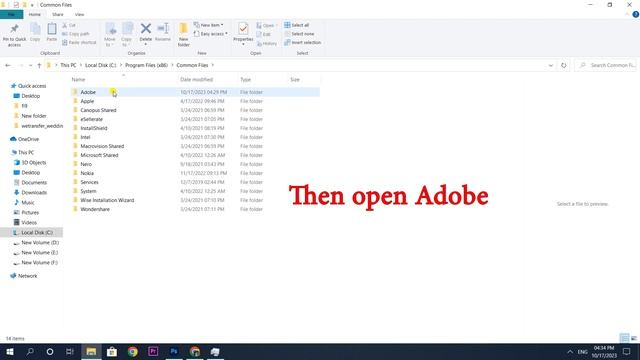Open Photoshop on taskbar
Image resolution: width=640 pixels, height=360 pixels.
tap(174, 351)
